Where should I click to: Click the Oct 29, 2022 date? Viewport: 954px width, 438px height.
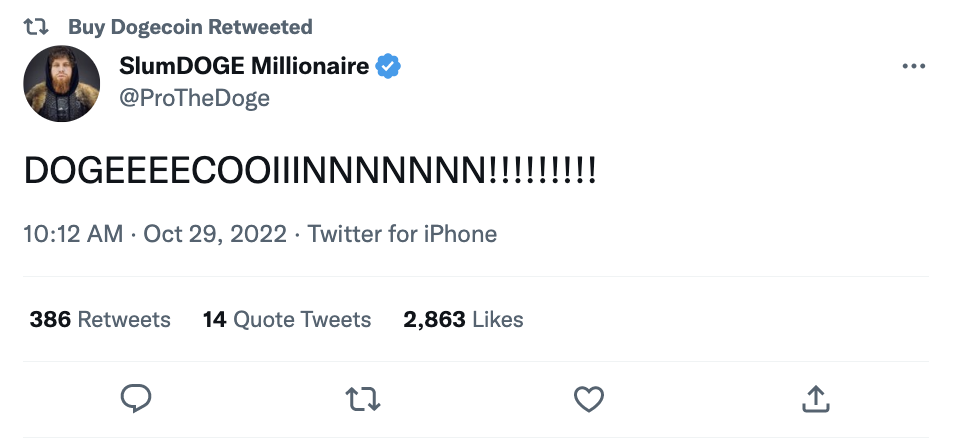click(x=215, y=235)
